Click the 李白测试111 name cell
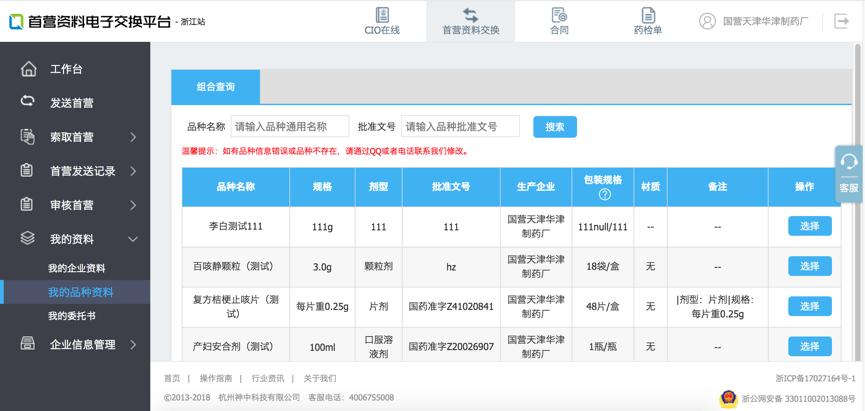 click(236, 226)
